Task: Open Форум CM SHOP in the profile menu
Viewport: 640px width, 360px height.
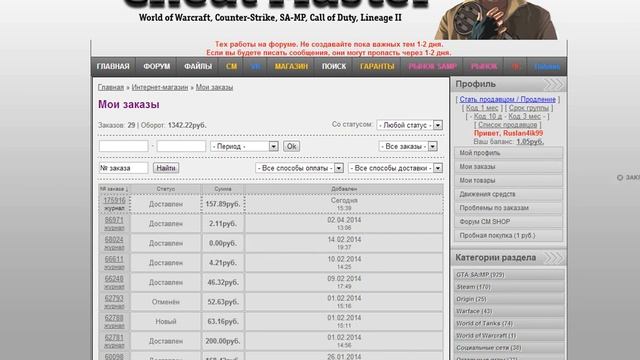Action: tap(508, 222)
